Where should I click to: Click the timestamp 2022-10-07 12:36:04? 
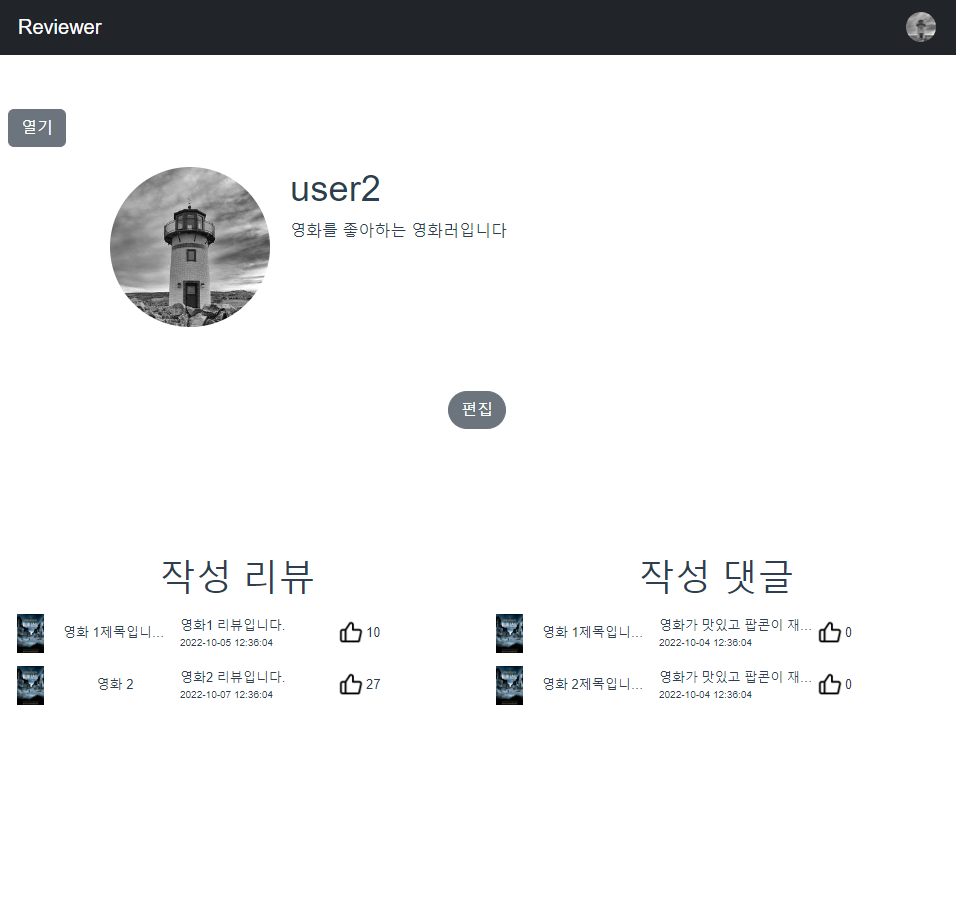pyautogui.click(x=226, y=695)
